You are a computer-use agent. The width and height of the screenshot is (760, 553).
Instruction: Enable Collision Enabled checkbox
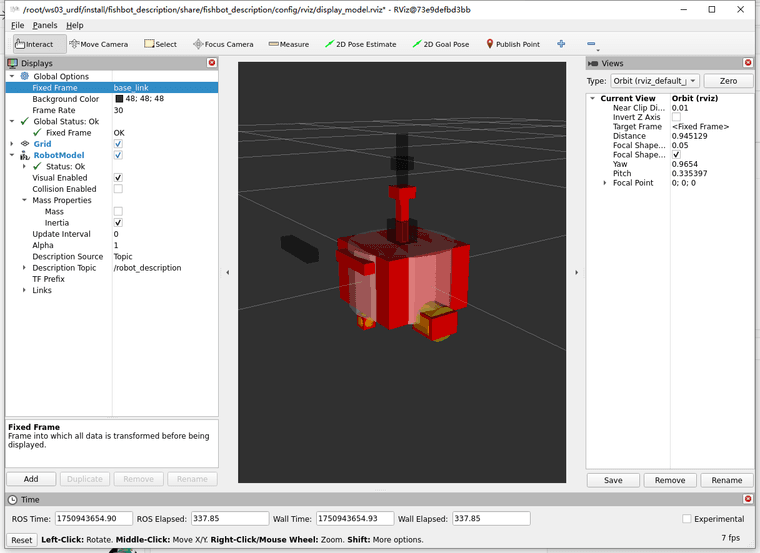tap(118, 189)
